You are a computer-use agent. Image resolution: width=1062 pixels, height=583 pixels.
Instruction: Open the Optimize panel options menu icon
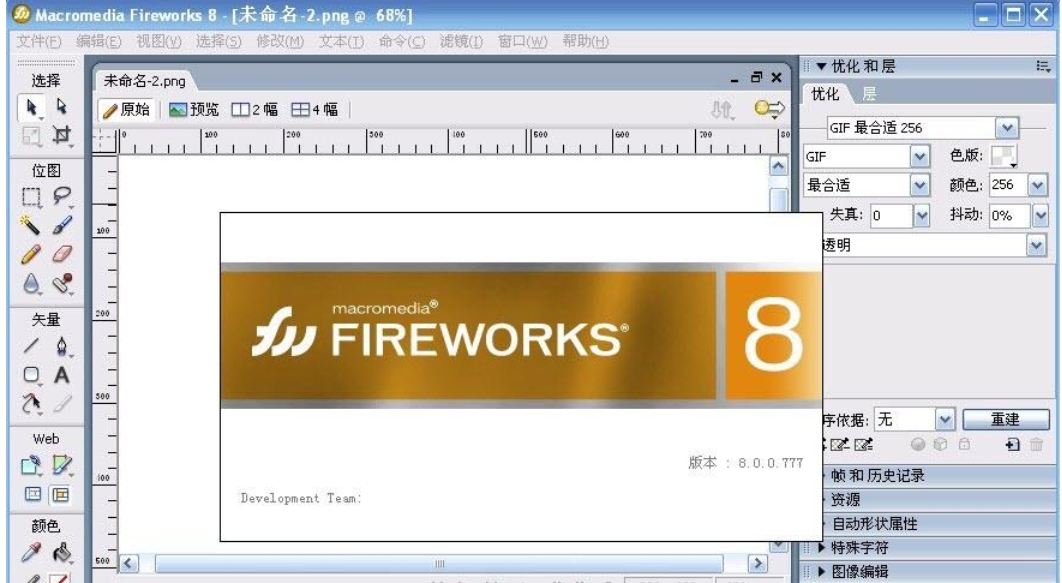tap(1043, 66)
